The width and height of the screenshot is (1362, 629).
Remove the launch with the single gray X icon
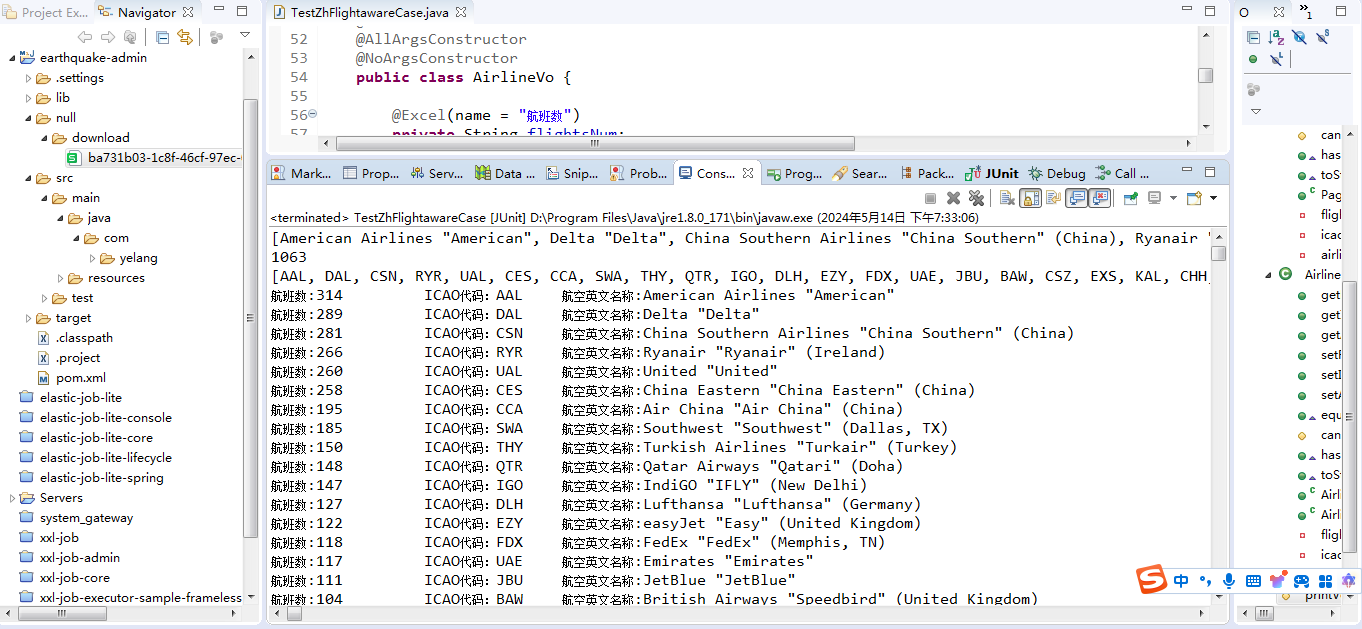point(953,198)
